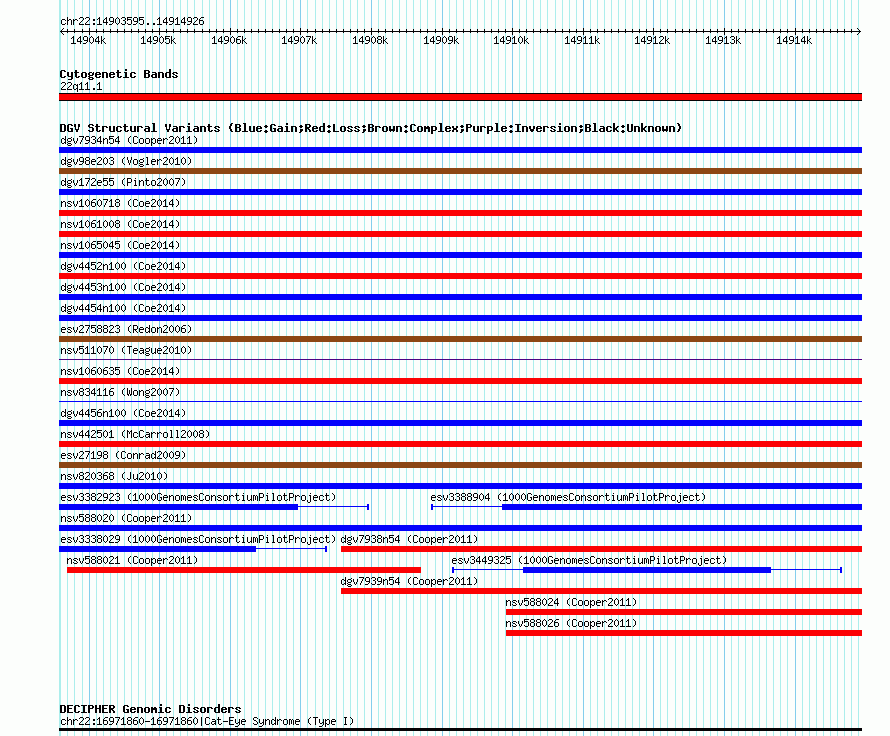Click the brown bar of esv2758823
The image size is (890, 736).
point(460,339)
